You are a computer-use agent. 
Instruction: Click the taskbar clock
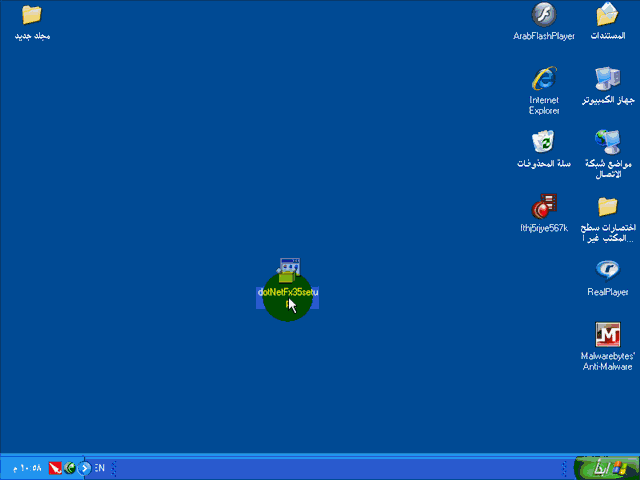coord(26,468)
